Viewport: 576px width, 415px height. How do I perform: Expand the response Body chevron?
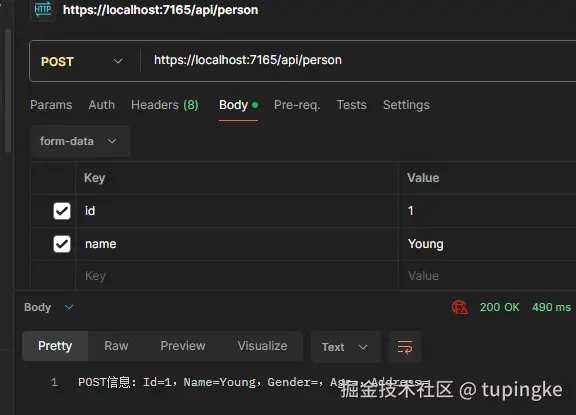tap(69, 307)
